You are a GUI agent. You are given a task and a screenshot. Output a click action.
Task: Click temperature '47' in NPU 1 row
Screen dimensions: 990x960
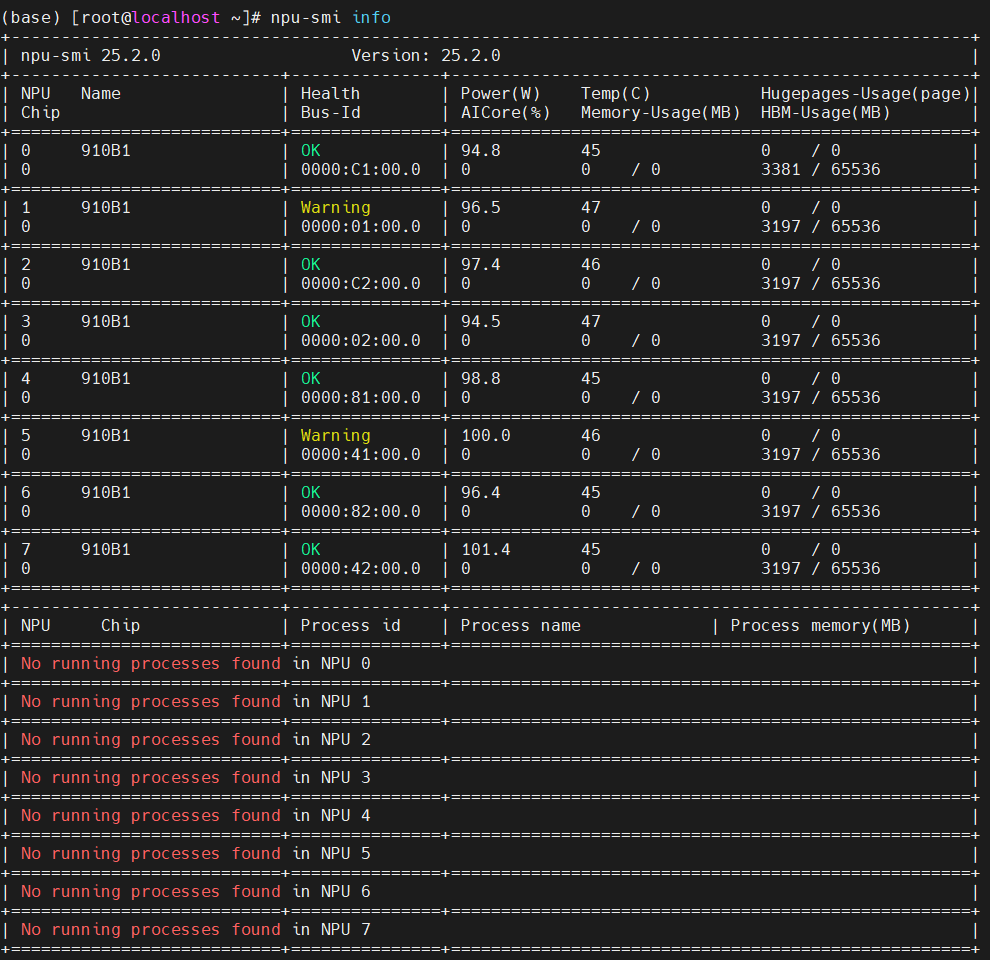pyautogui.click(x=591, y=208)
